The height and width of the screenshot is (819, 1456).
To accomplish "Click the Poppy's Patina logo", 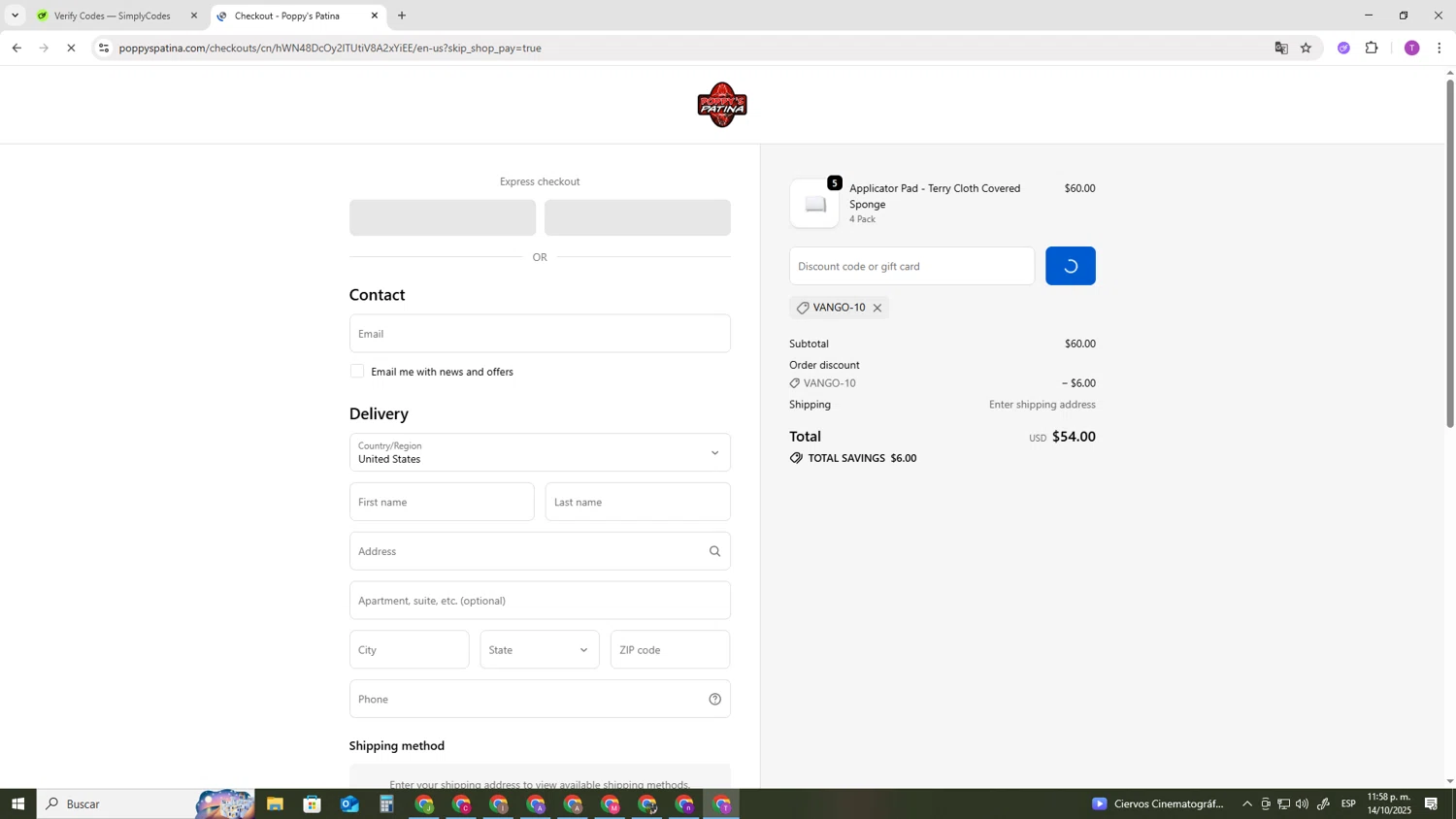I will 721,105.
